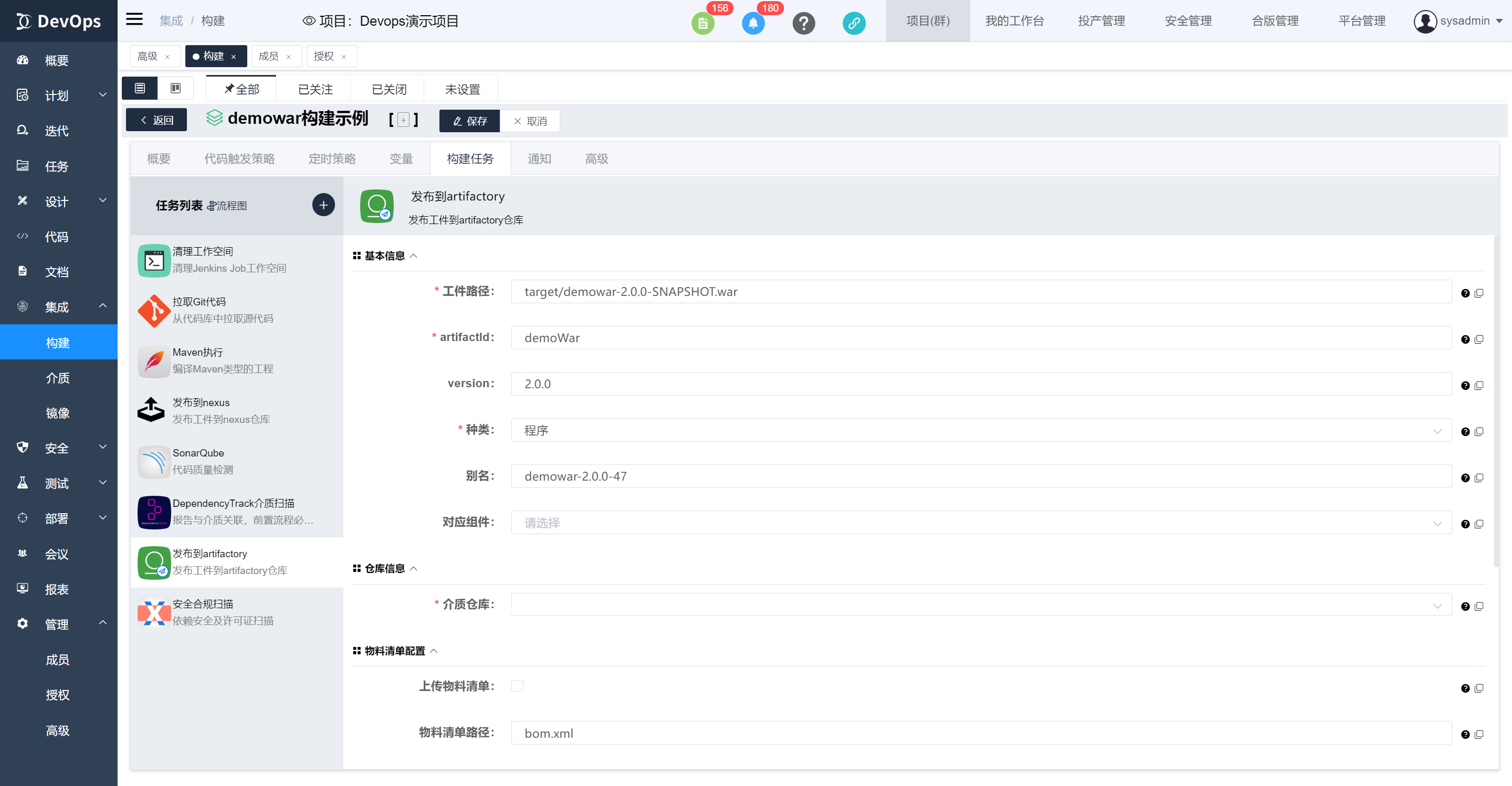Click help icon beside 工件路径 field
Viewport: 1512px width, 786px height.
pyautogui.click(x=1465, y=293)
